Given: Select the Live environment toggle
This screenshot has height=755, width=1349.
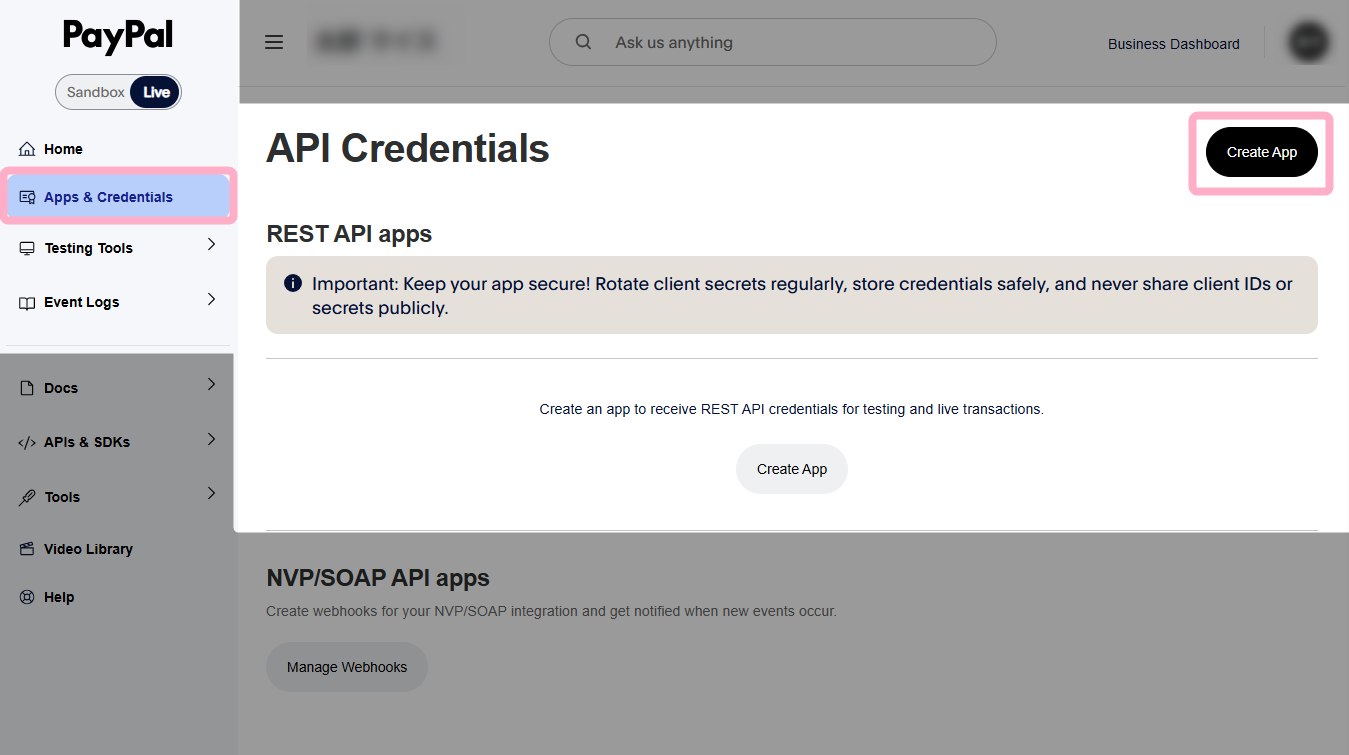Looking at the screenshot, I should coord(156,92).
